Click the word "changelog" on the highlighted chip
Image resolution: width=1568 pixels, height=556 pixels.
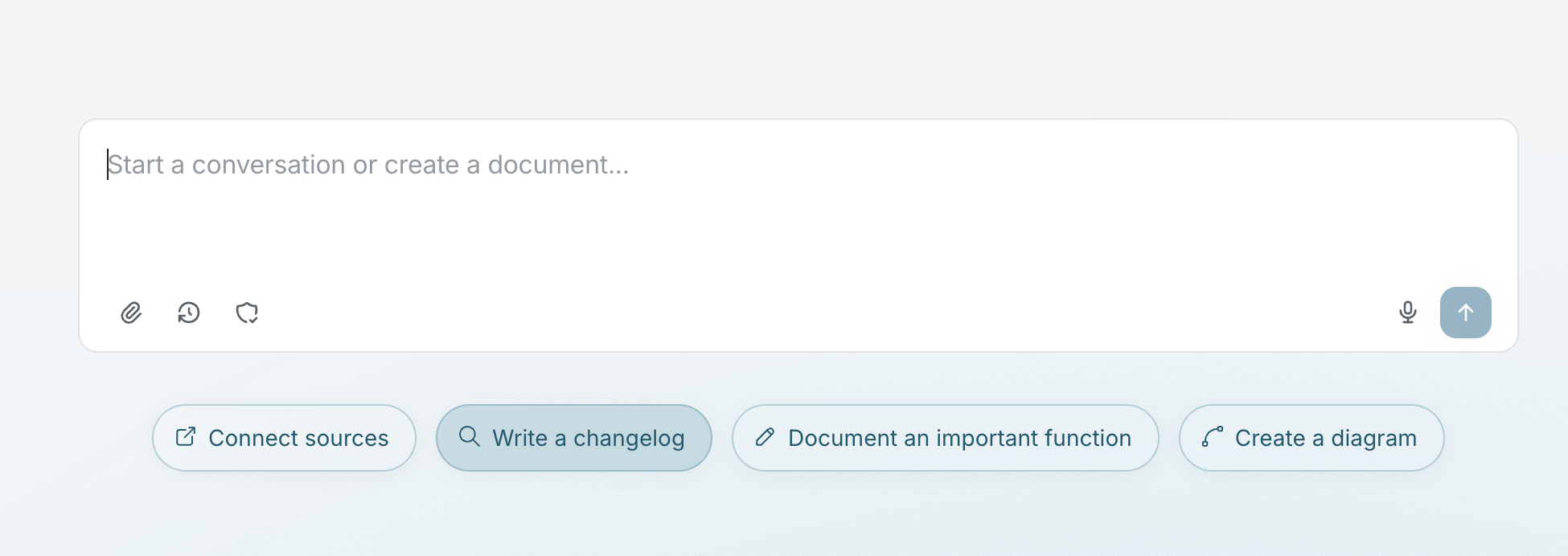pos(629,439)
